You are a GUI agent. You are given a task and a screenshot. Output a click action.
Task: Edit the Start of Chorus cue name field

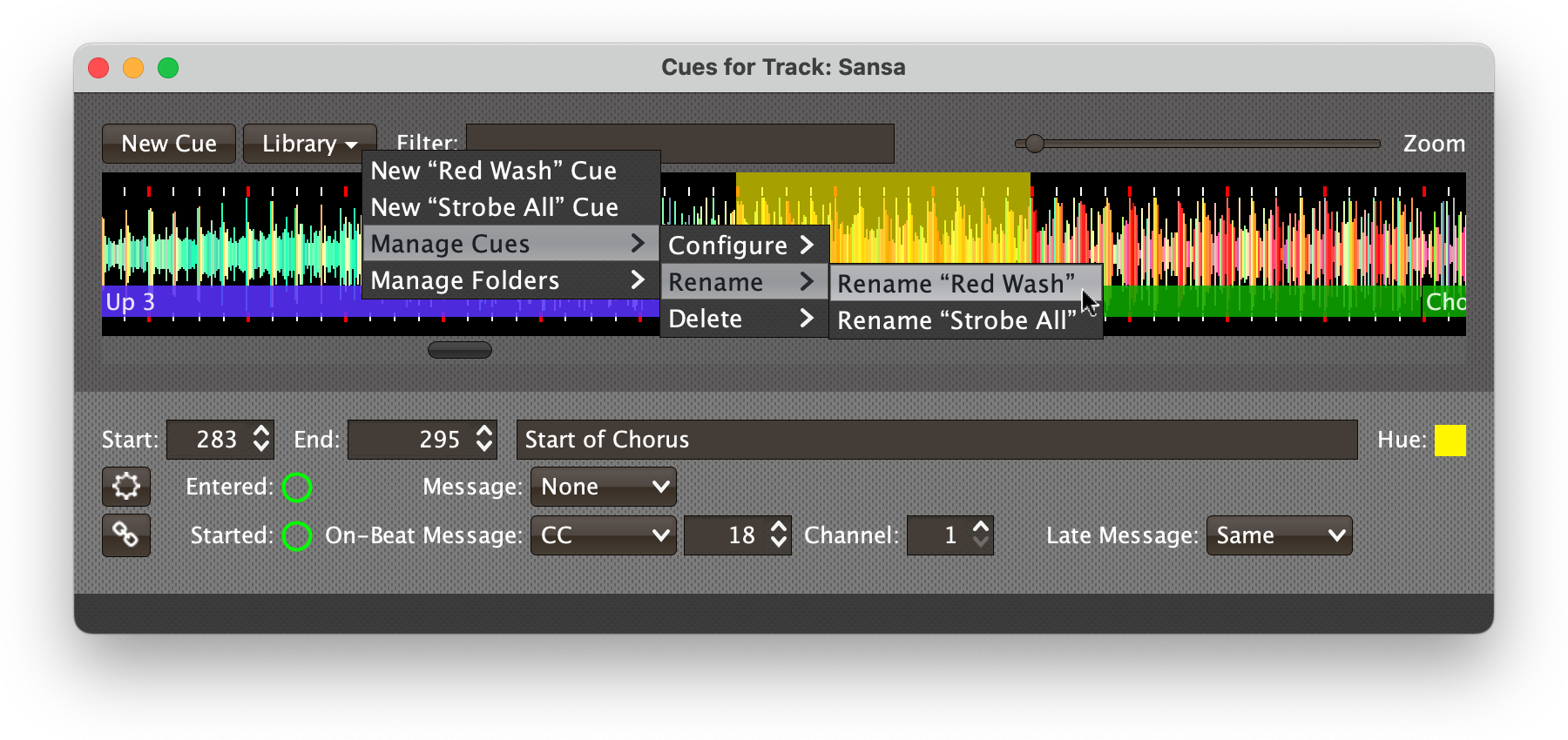click(937, 440)
